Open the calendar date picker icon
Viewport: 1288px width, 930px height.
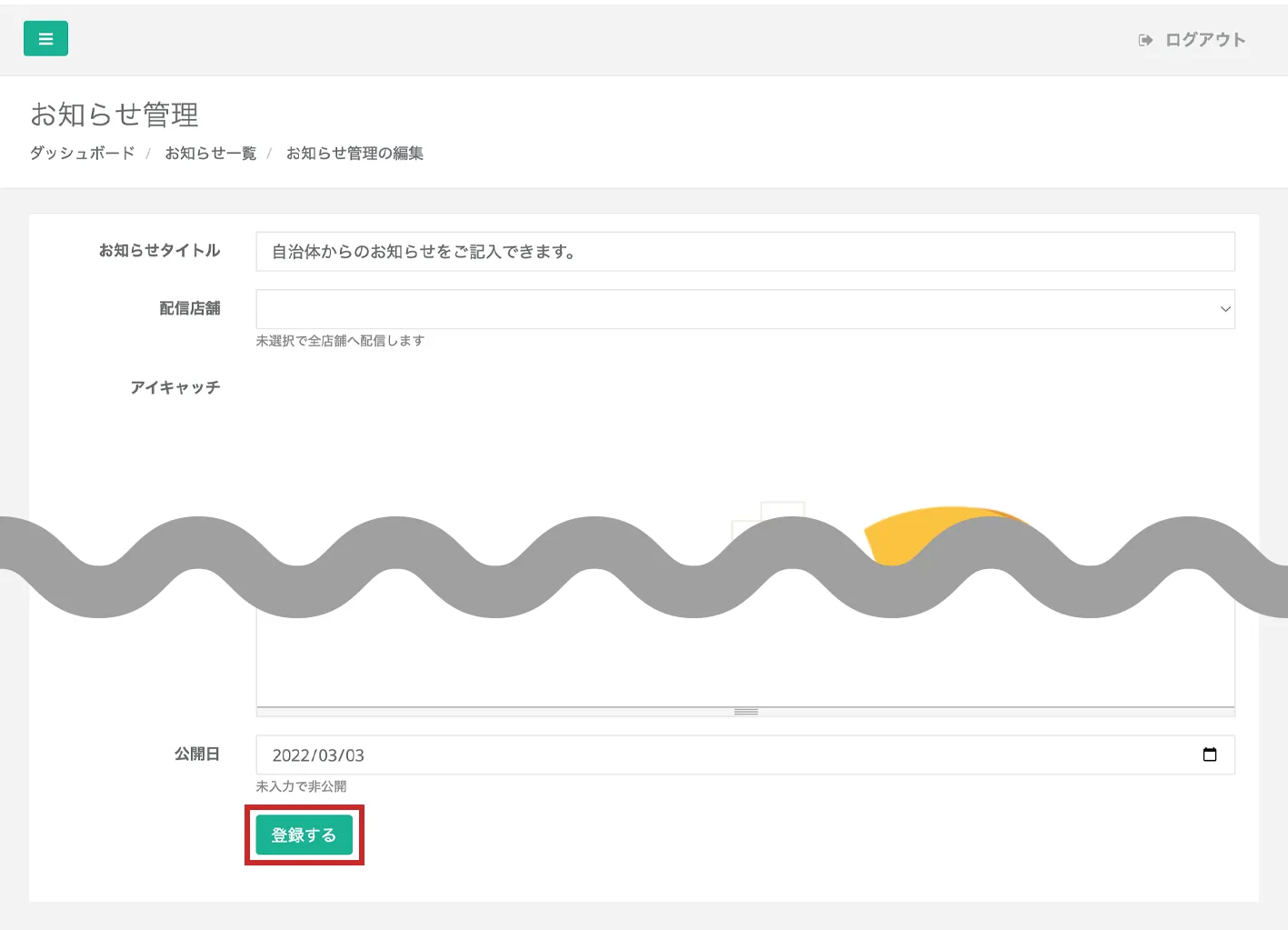pos(1209,755)
